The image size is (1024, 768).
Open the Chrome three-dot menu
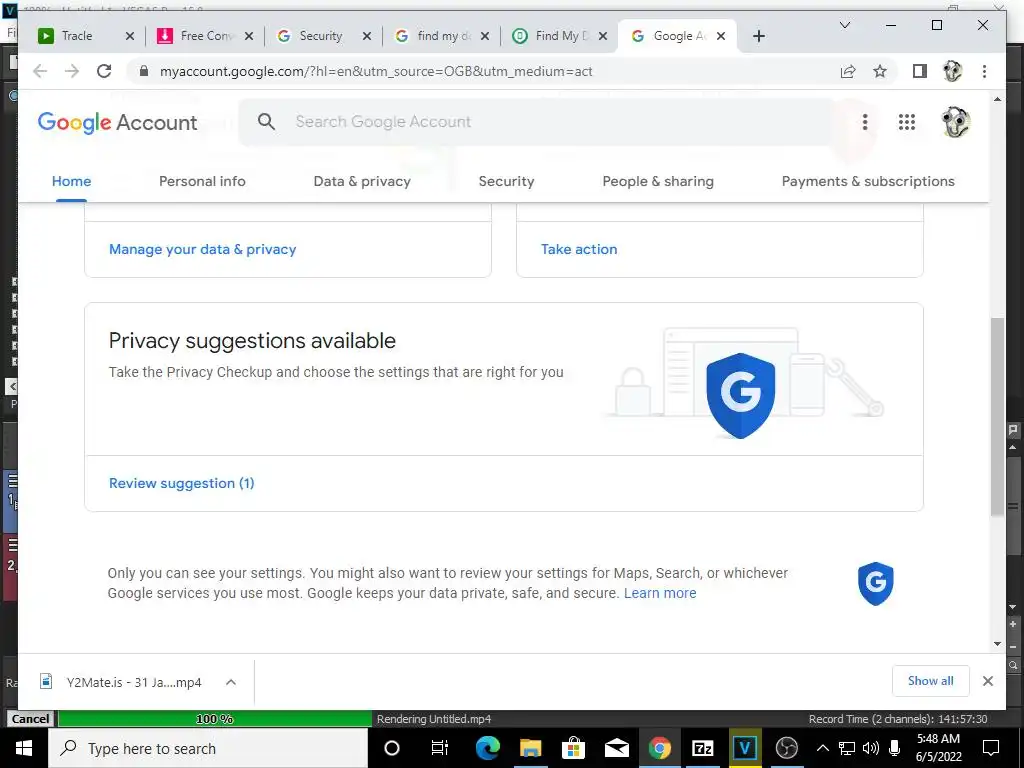984,71
